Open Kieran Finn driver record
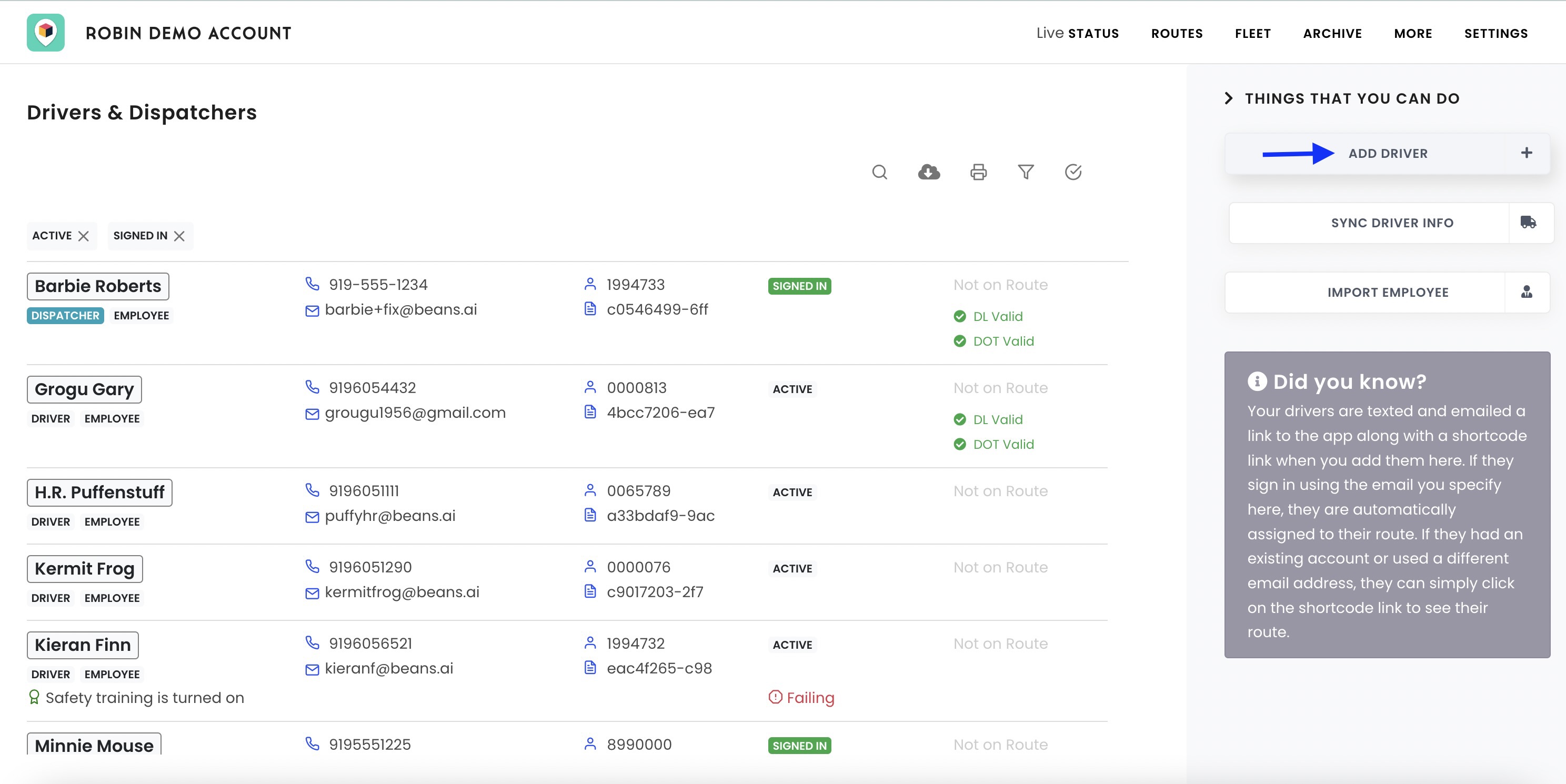Screen dimensions: 1566x784 [x=83, y=645]
